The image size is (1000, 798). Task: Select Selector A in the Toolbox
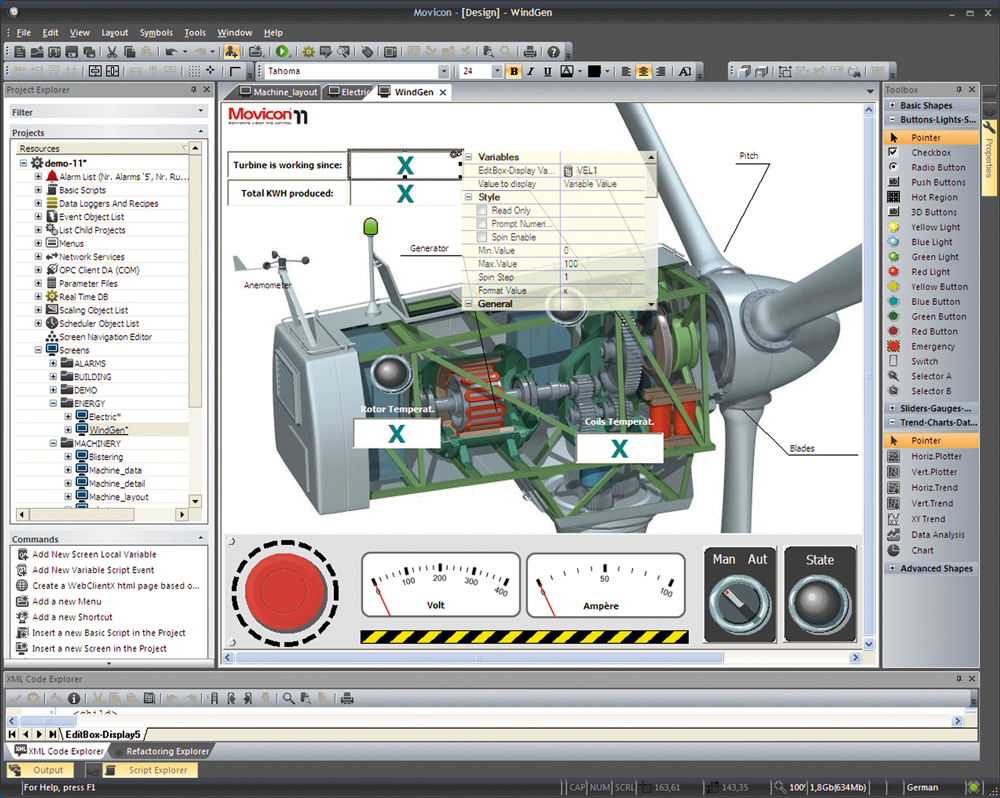coord(930,376)
